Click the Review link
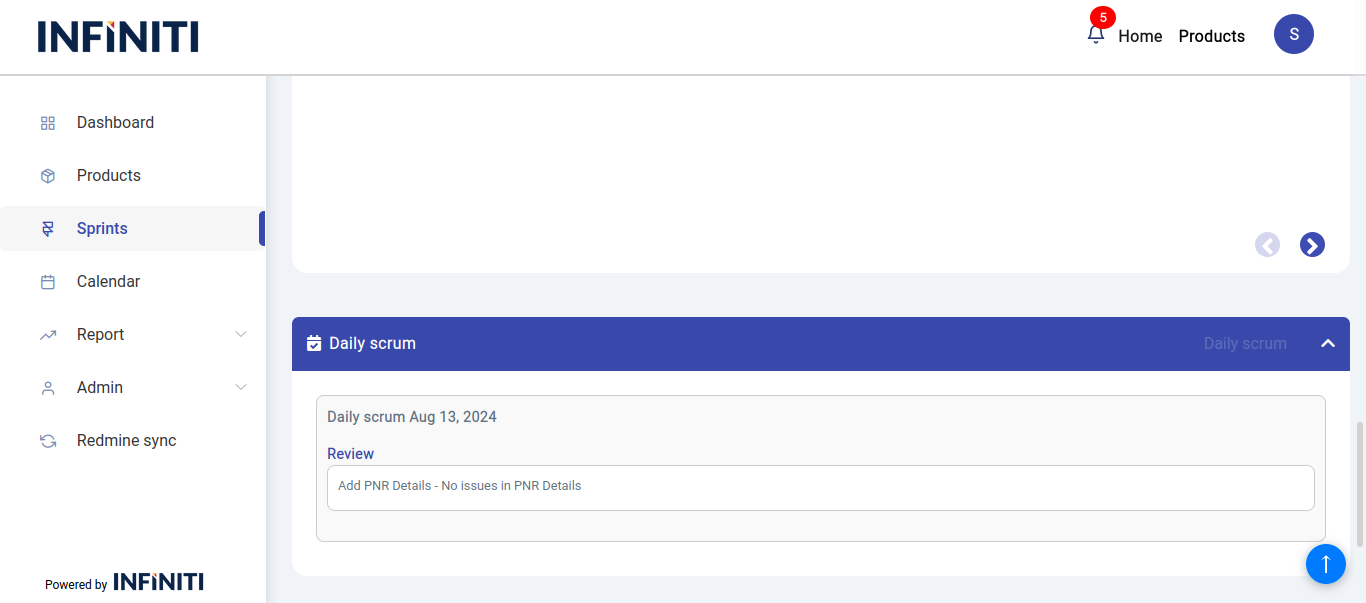1366x603 pixels. pos(350,454)
